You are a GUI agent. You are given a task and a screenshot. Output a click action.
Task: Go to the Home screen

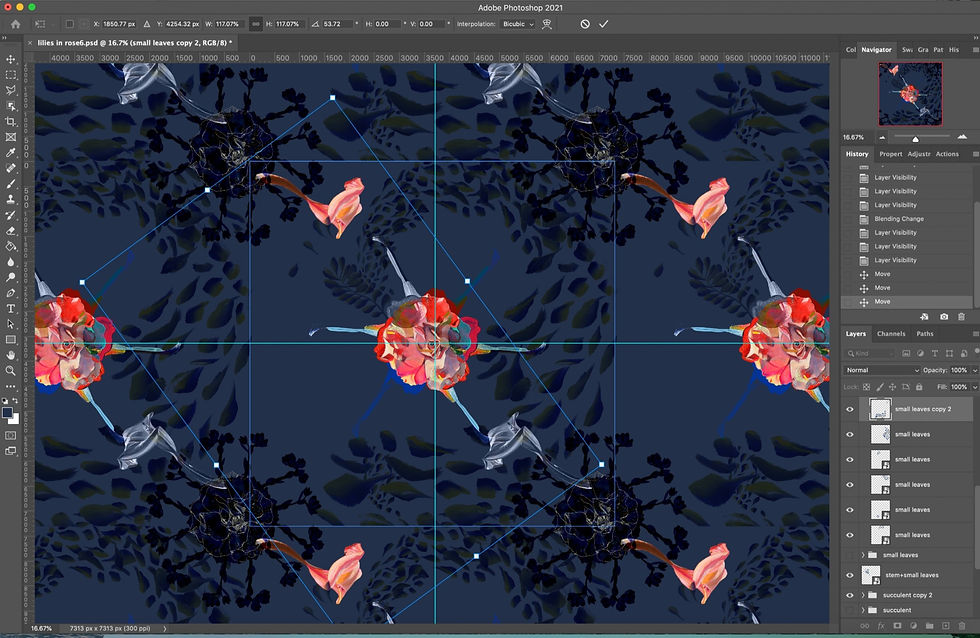[x=15, y=24]
